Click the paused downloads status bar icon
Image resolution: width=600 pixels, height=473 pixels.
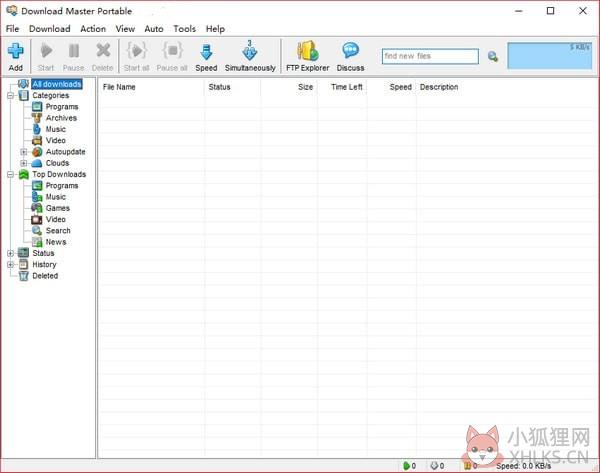click(x=467, y=466)
